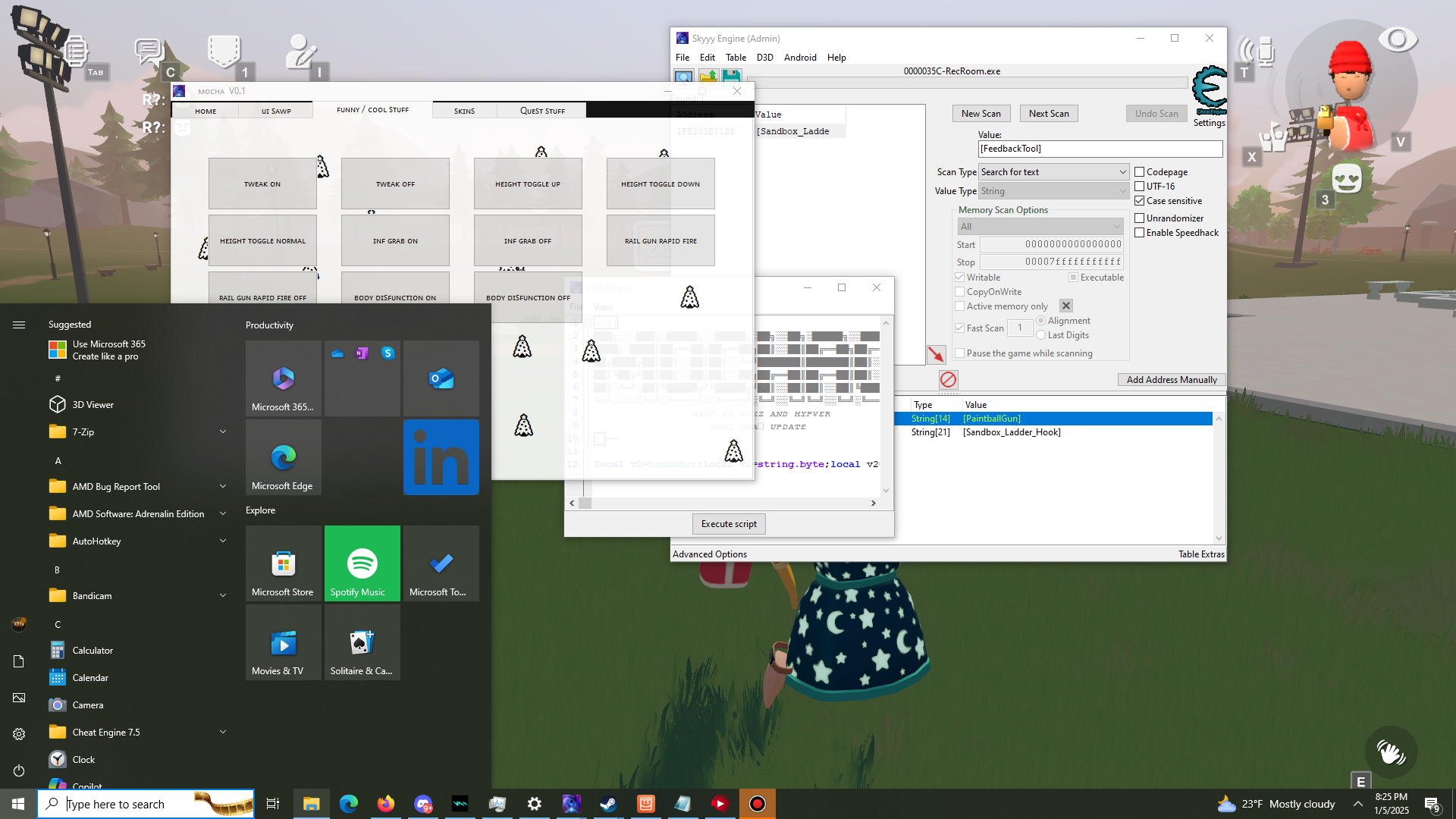1456x819 pixels.
Task: Click the open folder table icon
Action: (708, 77)
